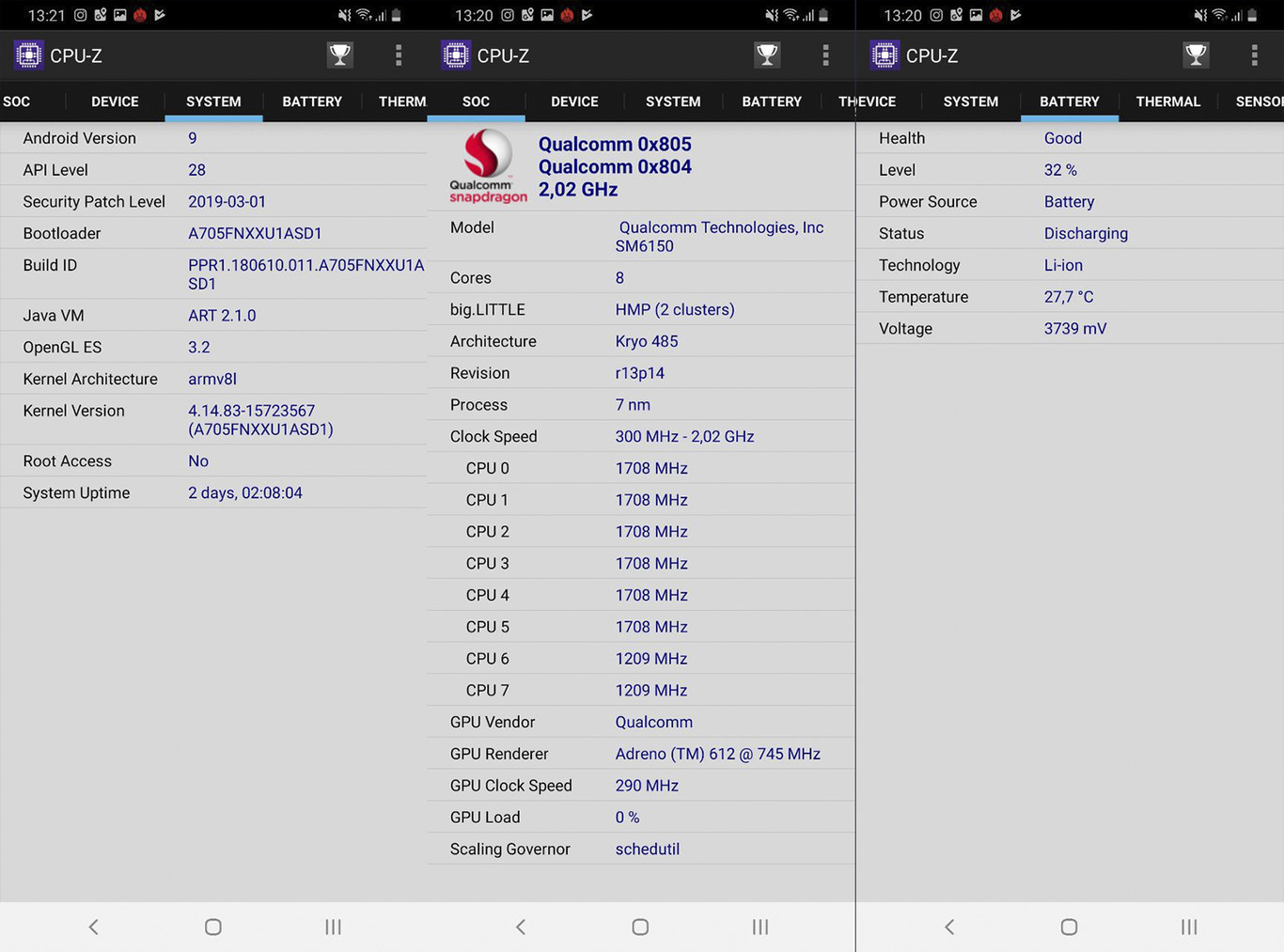Select the SYSTEM tab on the SoC screen

point(673,101)
